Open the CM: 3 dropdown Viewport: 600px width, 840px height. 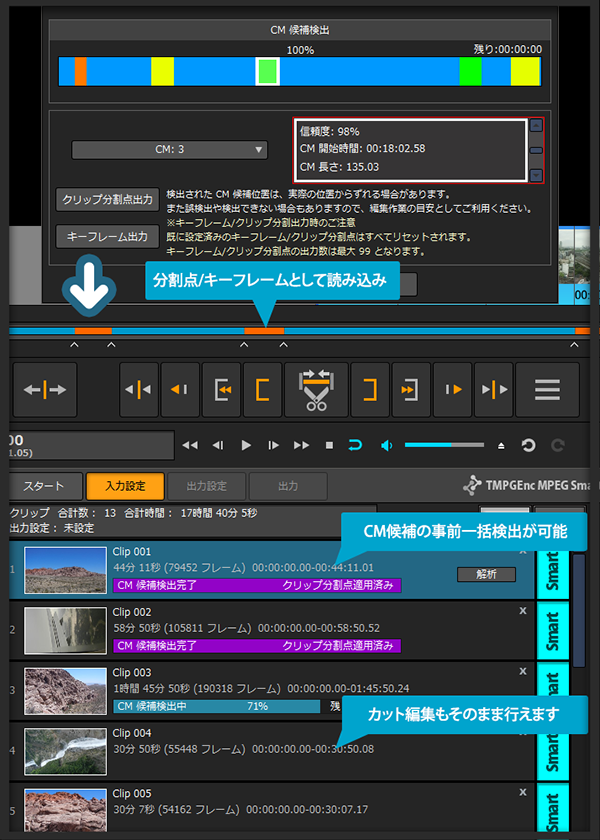(x=170, y=149)
